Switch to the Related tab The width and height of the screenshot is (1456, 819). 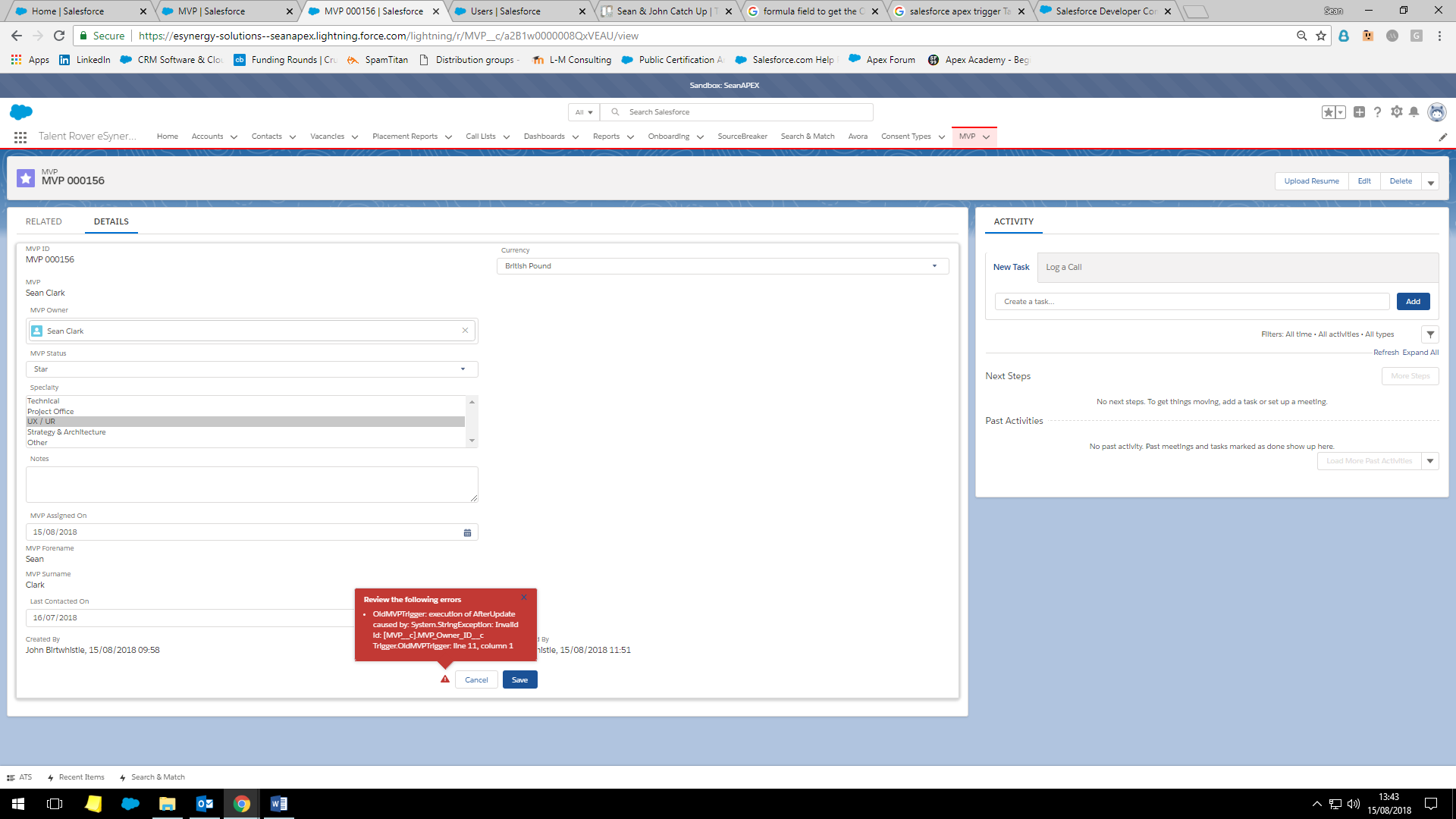pyautogui.click(x=44, y=221)
